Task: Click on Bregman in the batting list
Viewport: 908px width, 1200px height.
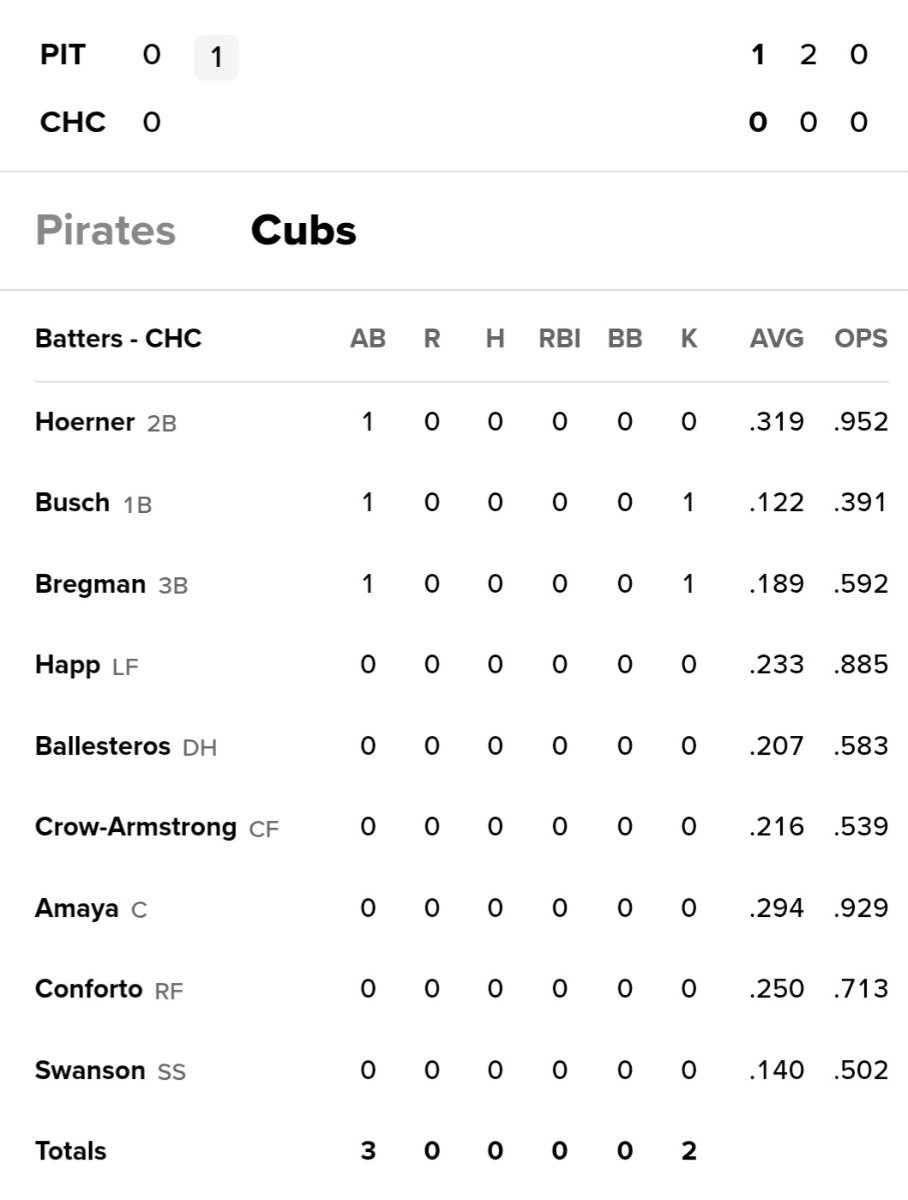Action: 90,584
